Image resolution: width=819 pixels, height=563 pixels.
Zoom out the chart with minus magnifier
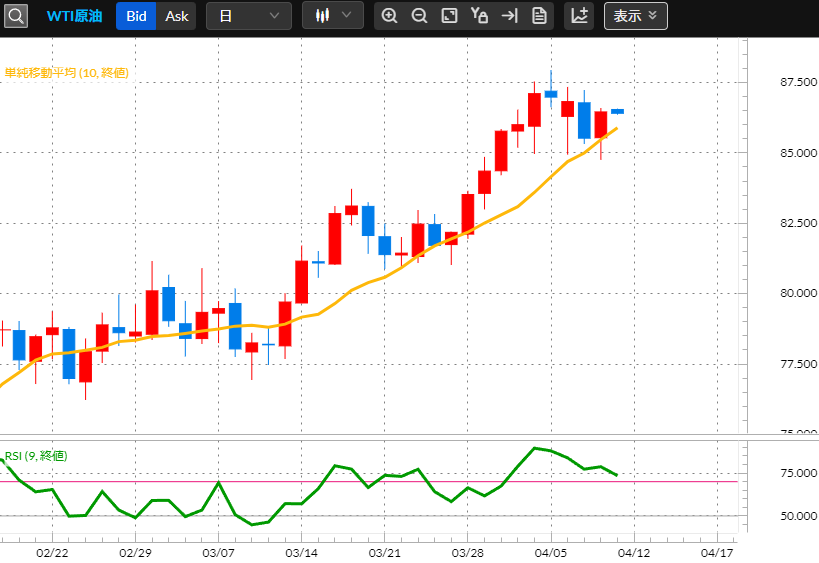click(419, 16)
